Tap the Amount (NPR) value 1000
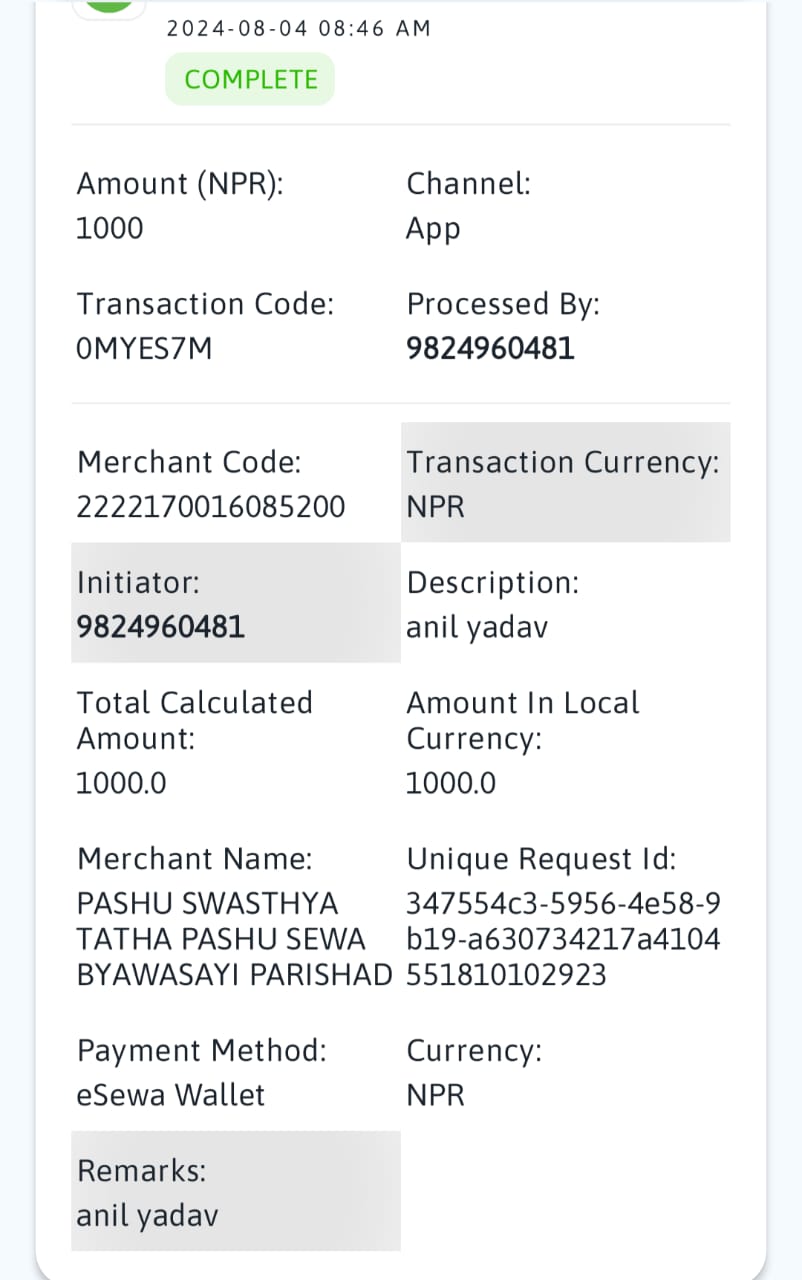Screen dimensions: 802x1280 coord(110,229)
